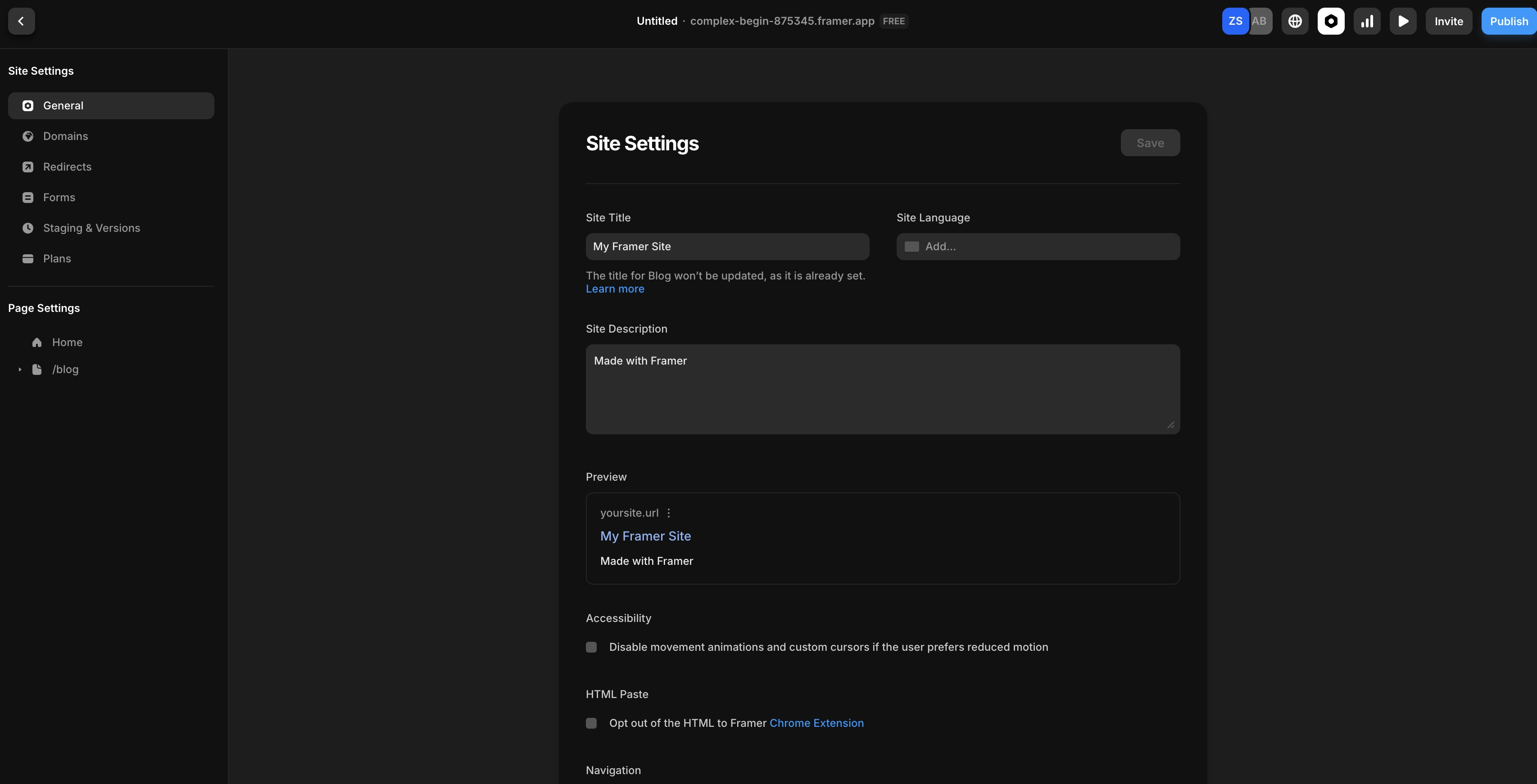Click the back arrow button
The image size is (1537, 784).
pyautogui.click(x=22, y=22)
